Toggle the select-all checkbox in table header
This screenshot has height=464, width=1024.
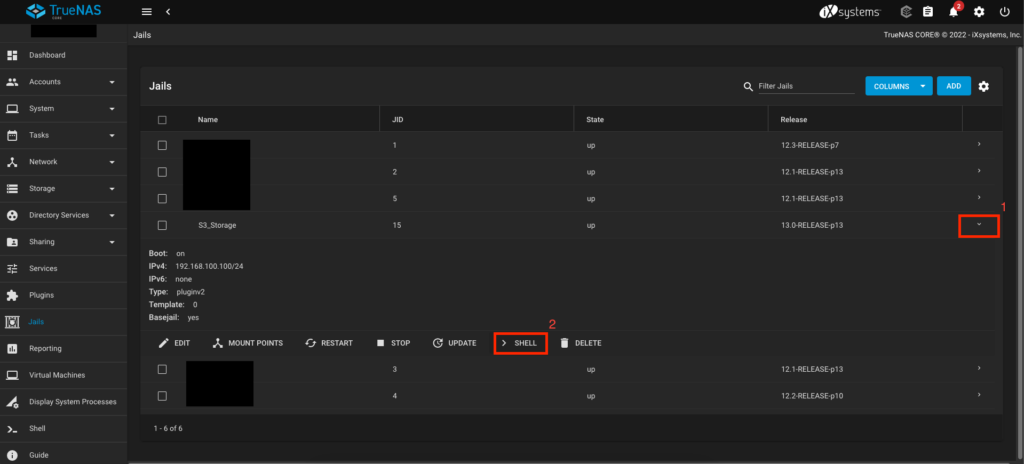point(162,120)
